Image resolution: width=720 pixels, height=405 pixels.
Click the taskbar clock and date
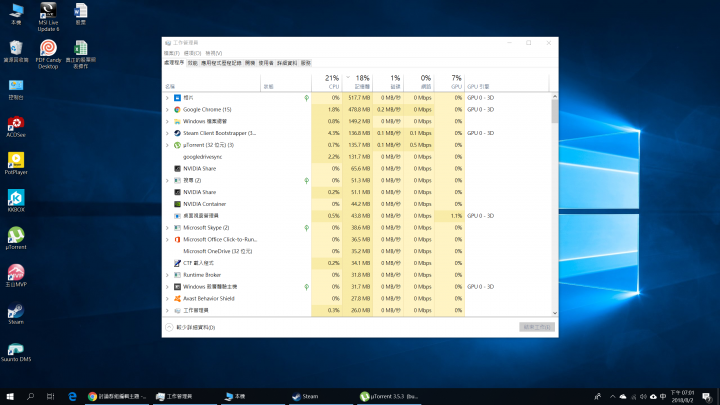point(682,397)
